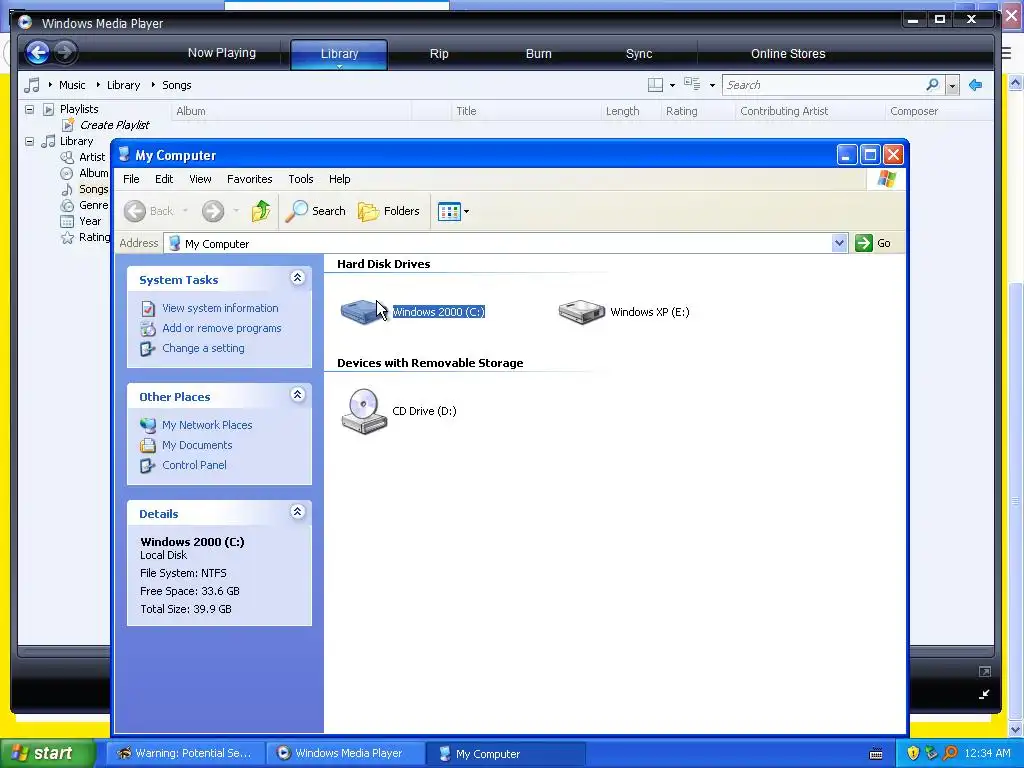The width and height of the screenshot is (1024, 768).
Task: Click Songs breadcrumb in Media Player
Action: 176,86
